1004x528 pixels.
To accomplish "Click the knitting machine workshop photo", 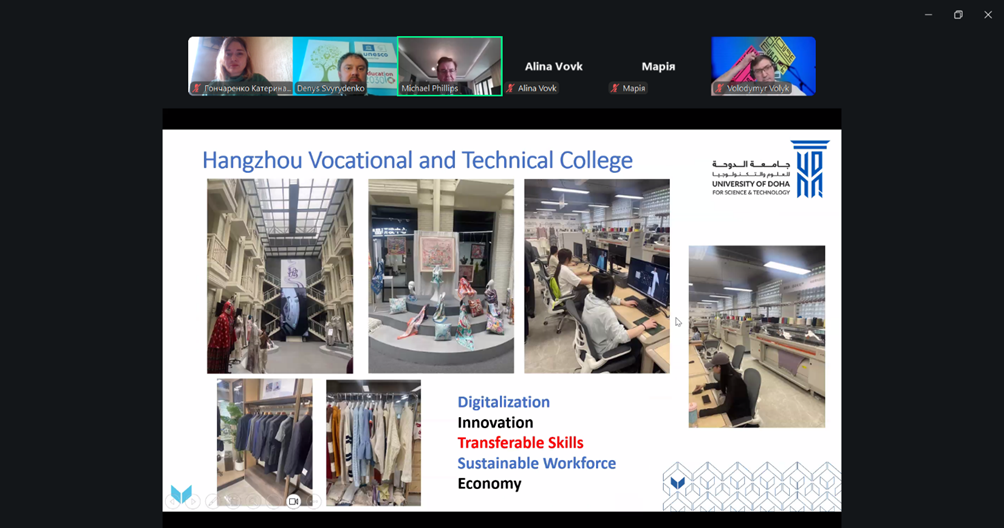I will (x=757, y=337).
